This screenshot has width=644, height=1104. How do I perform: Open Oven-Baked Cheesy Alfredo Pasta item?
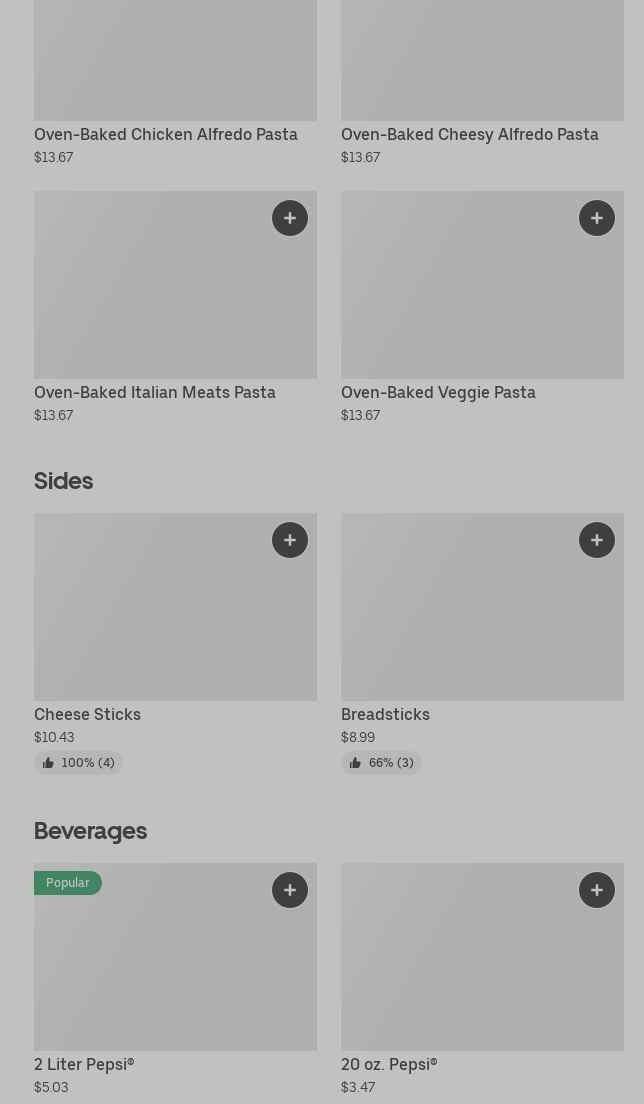click(x=470, y=134)
